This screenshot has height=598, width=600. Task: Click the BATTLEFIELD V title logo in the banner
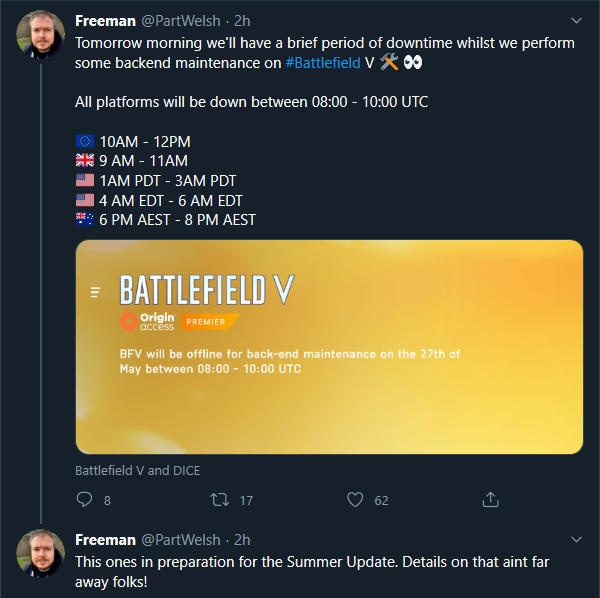[207, 289]
